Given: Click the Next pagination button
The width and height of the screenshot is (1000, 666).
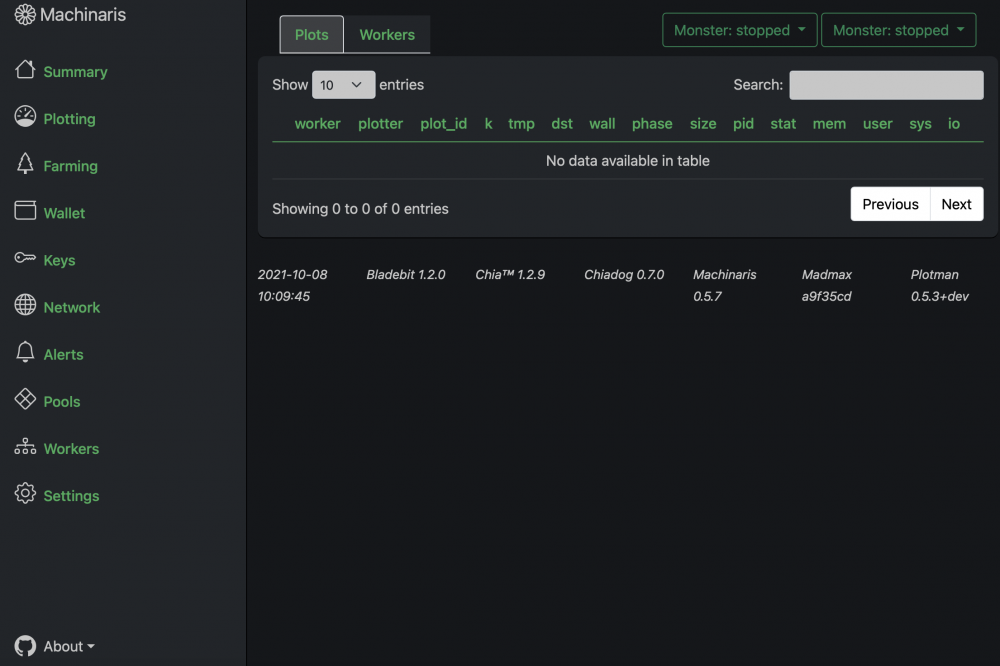Looking at the screenshot, I should point(957,204).
